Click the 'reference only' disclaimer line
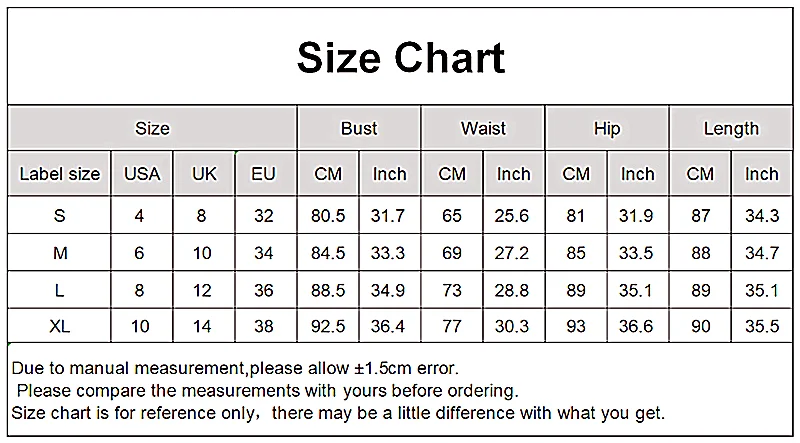Image resolution: width=800 pixels, height=443 pixels. click(338, 412)
